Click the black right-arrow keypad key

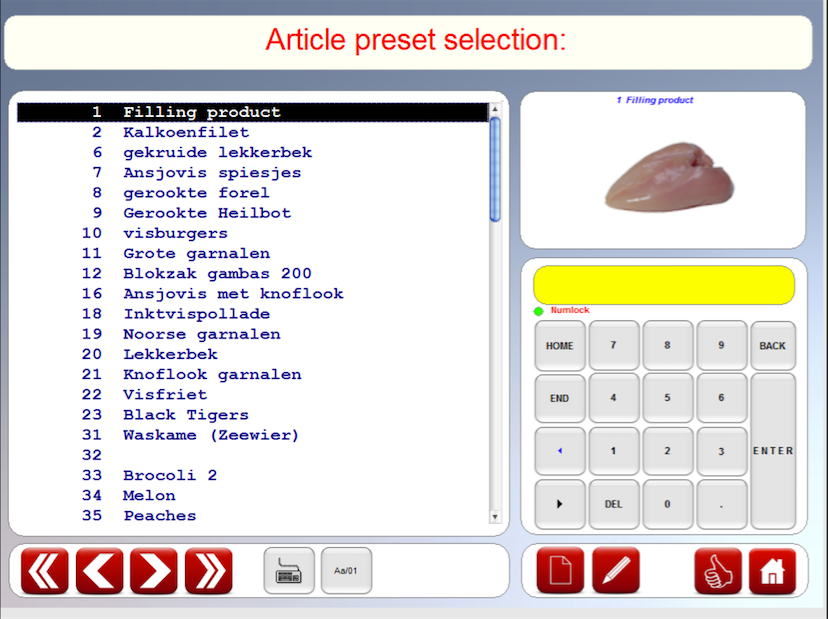560,504
